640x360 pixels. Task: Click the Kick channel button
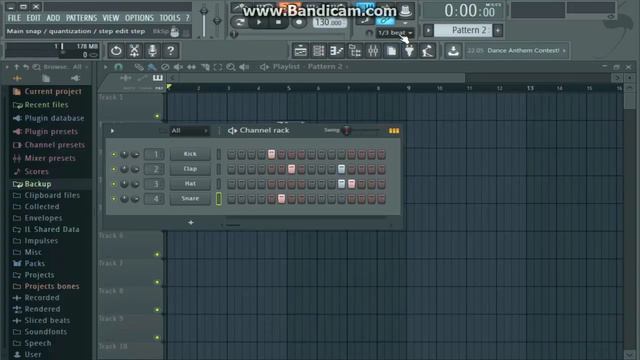[190, 154]
